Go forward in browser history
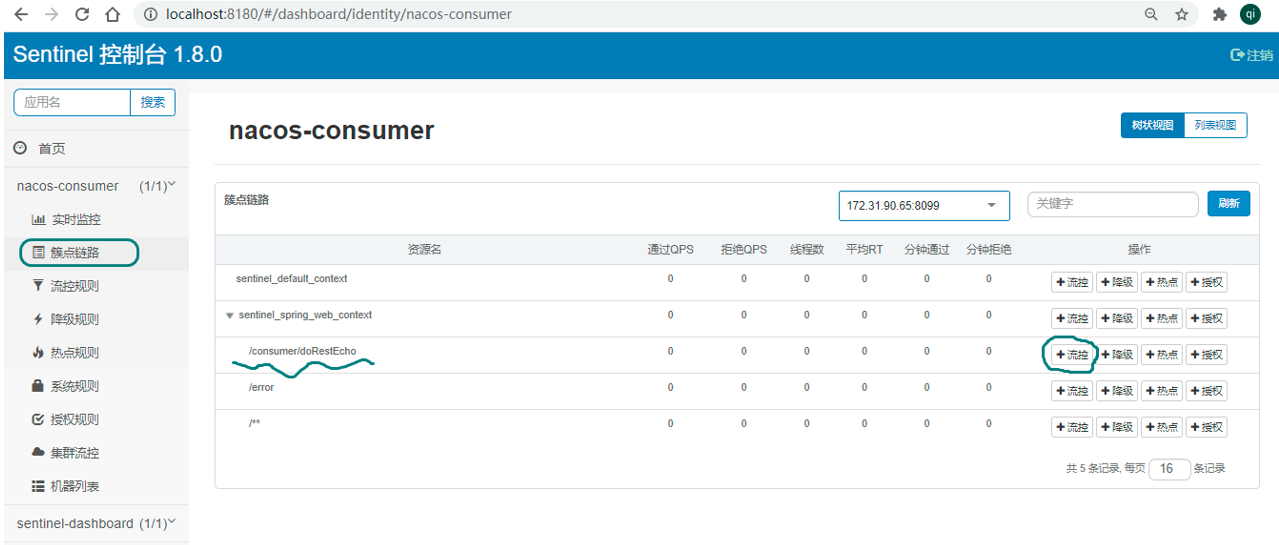 51,14
